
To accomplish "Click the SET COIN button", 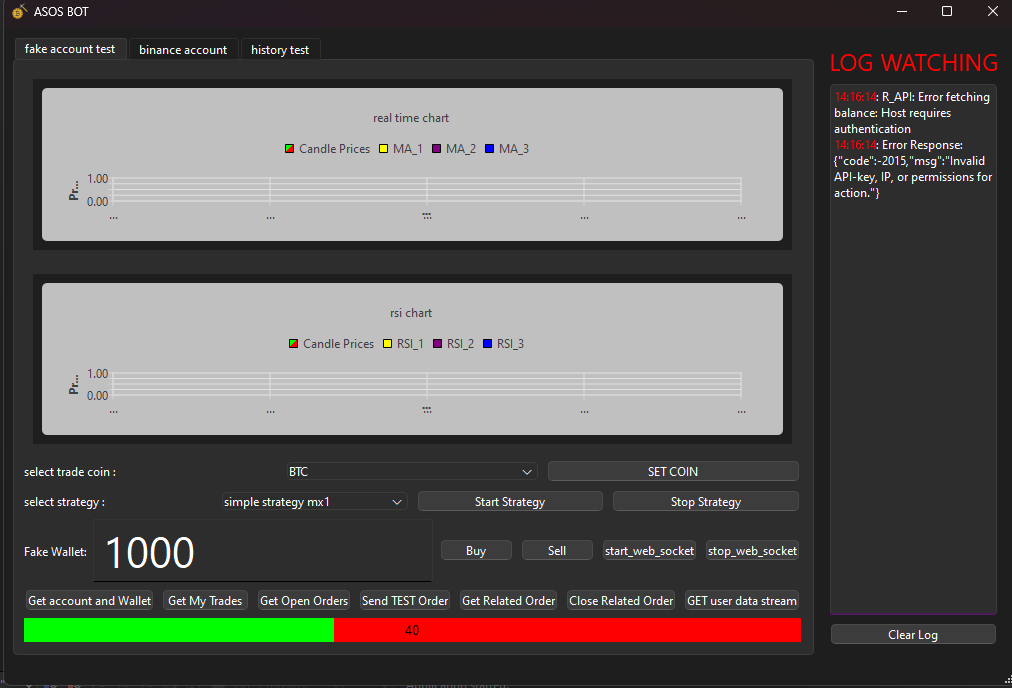I will point(673,472).
